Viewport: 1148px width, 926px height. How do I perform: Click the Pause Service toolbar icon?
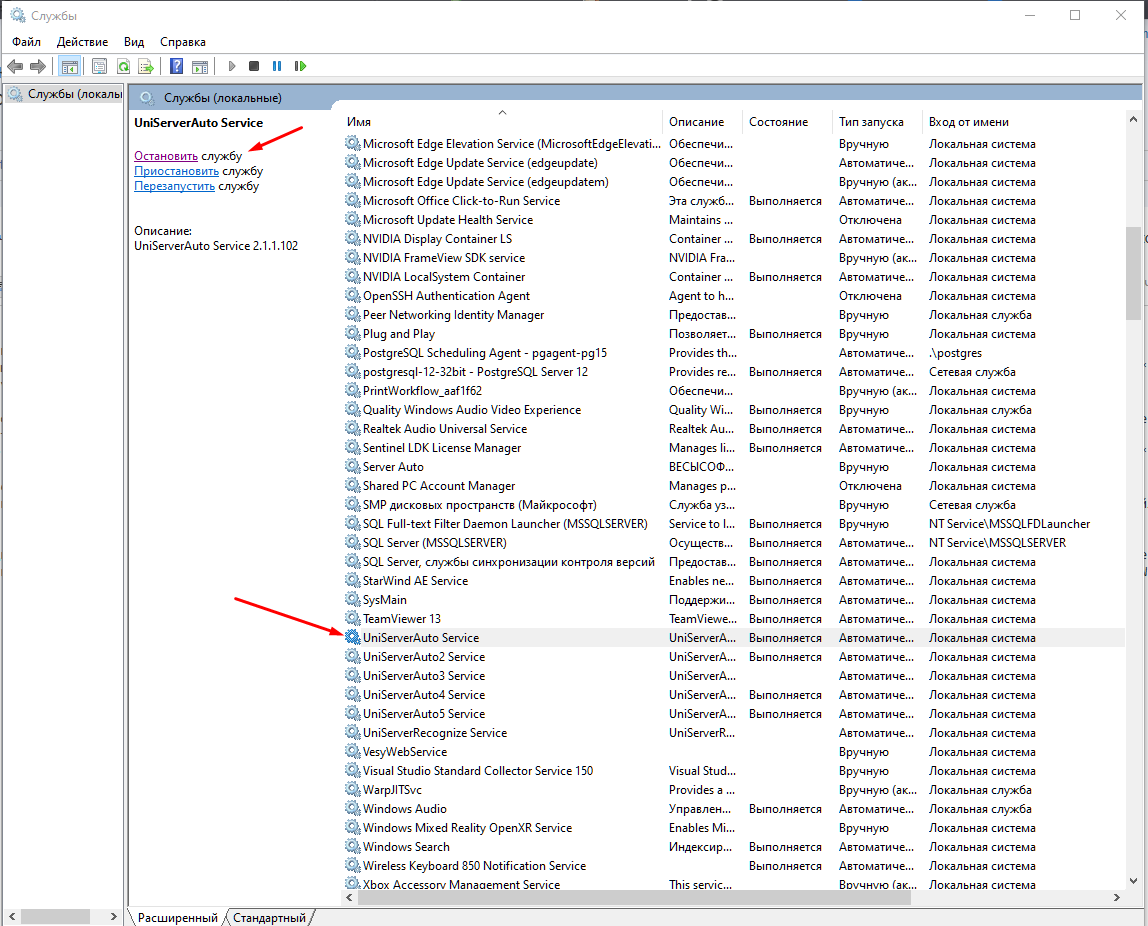277,66
